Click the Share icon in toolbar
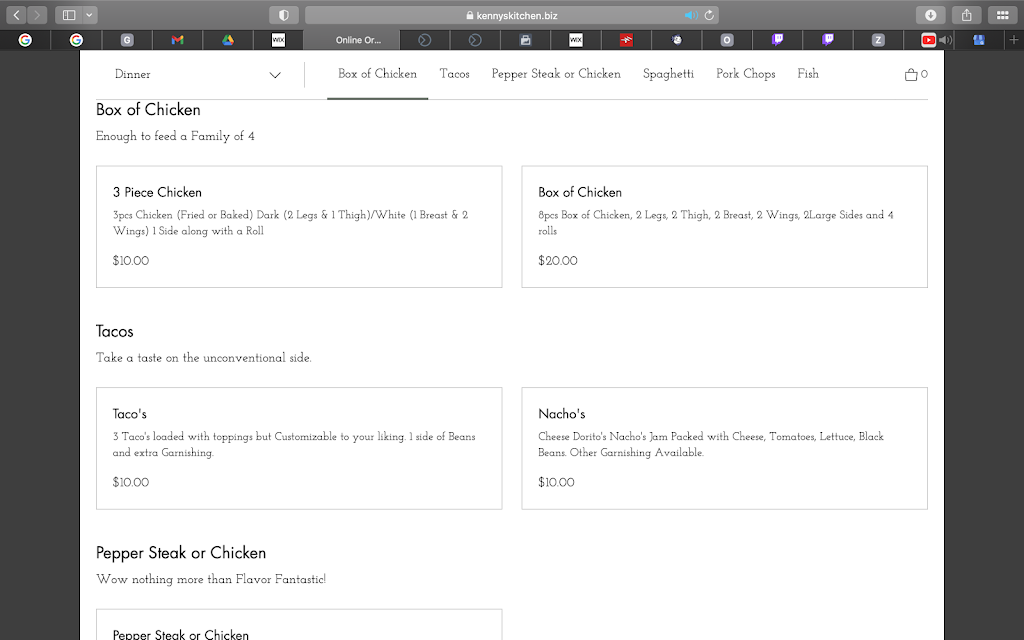 966,15
